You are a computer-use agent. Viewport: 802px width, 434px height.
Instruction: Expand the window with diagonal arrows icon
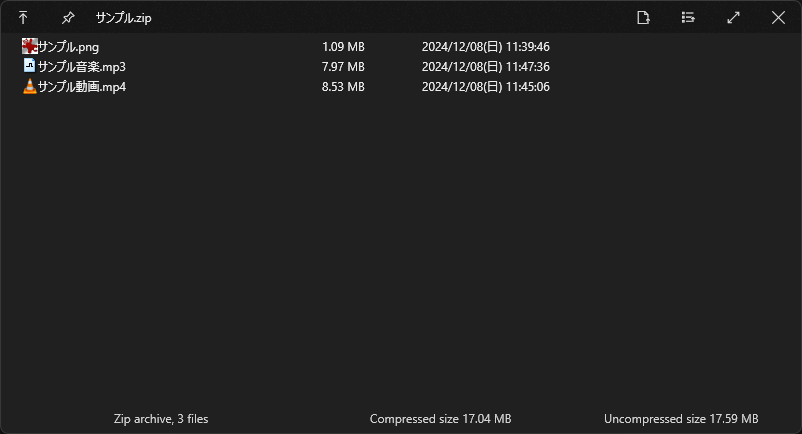tap(733, 18)
